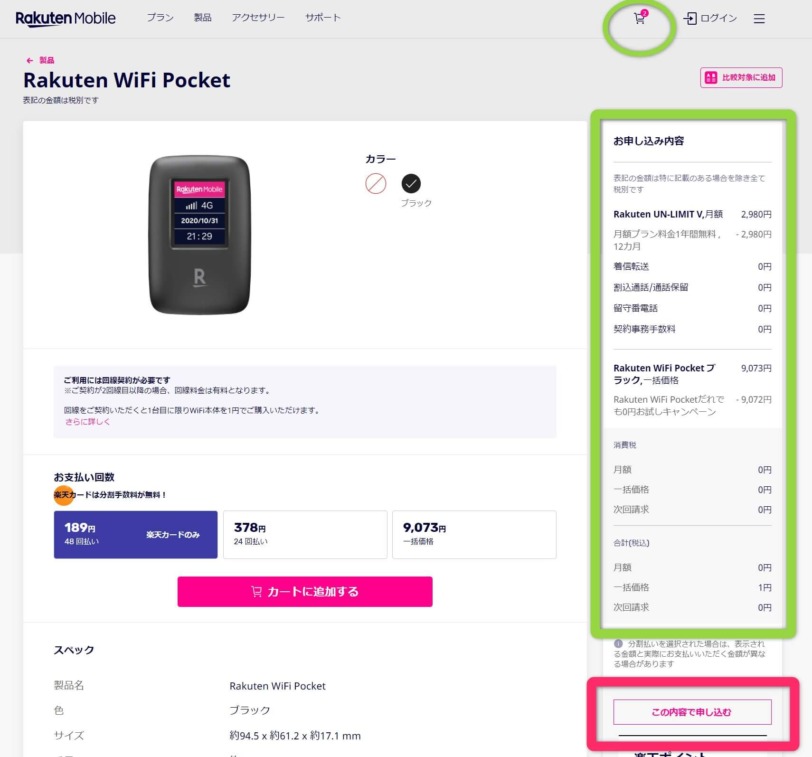This screenshot has width=812, height=757.
Task: Open the プラン menu
Action: click(x=160, y=18)
